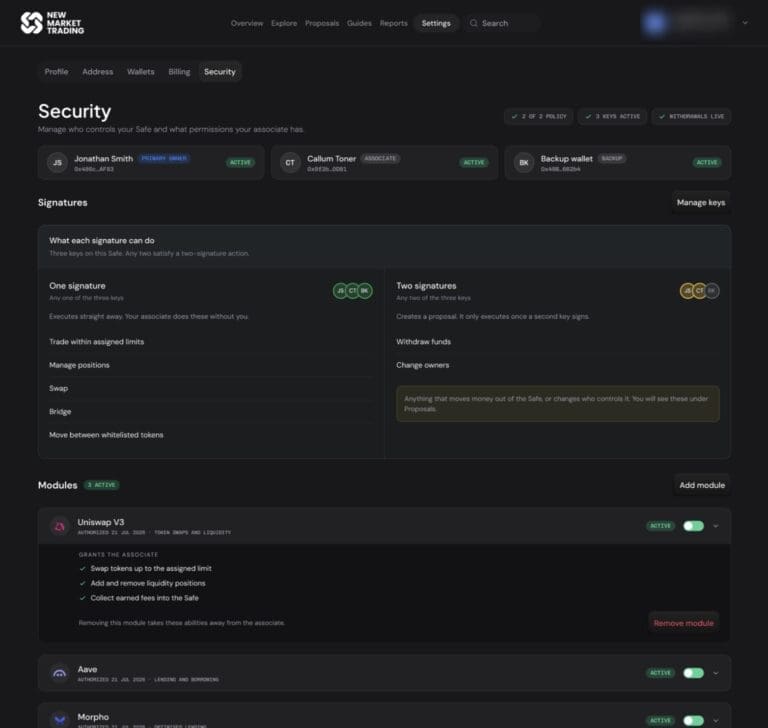The image size is (768, 728).
Task: Click the Withdrawals live status chip
Action: 691,117
